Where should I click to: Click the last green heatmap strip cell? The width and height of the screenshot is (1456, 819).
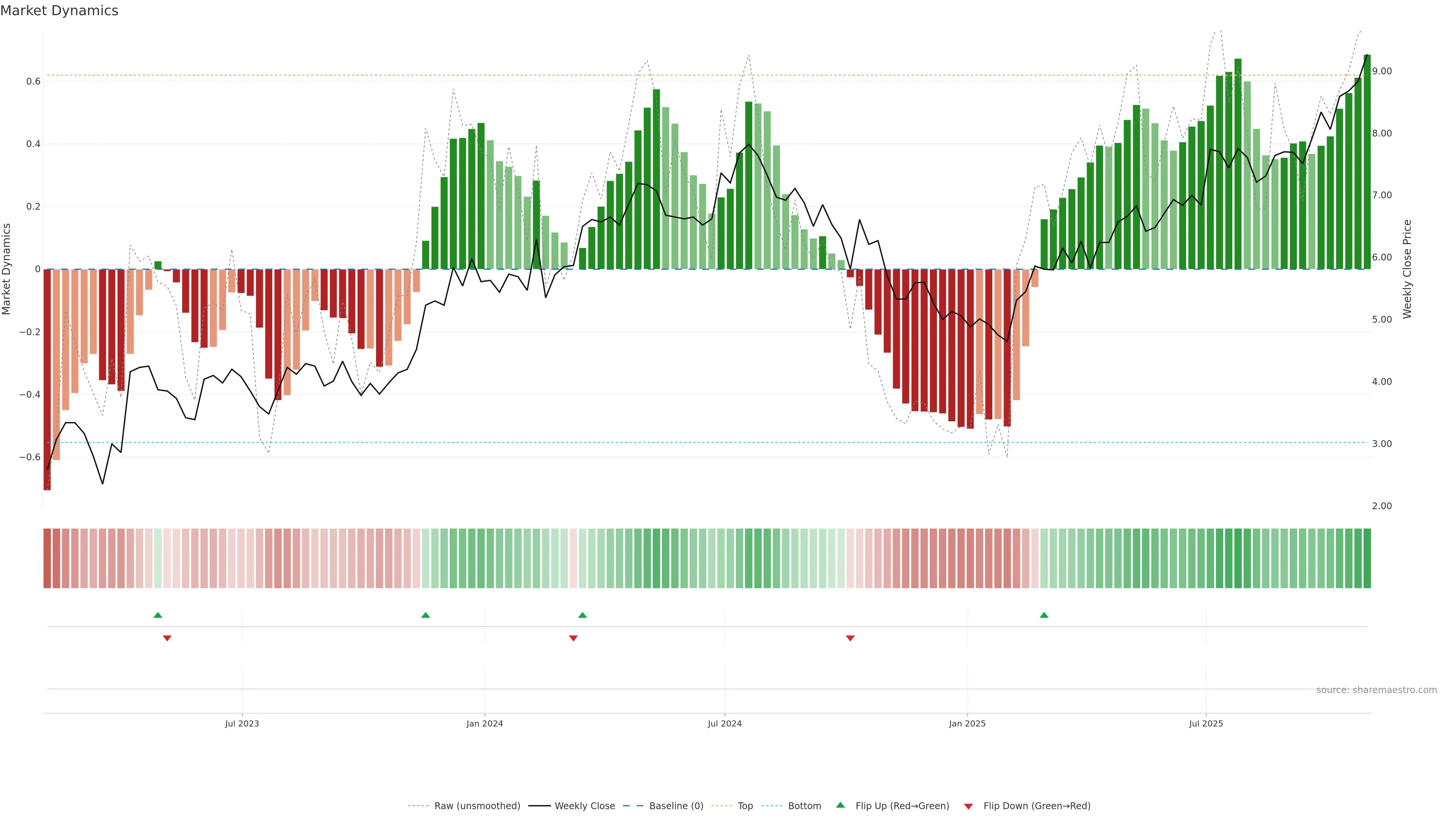1367,558
